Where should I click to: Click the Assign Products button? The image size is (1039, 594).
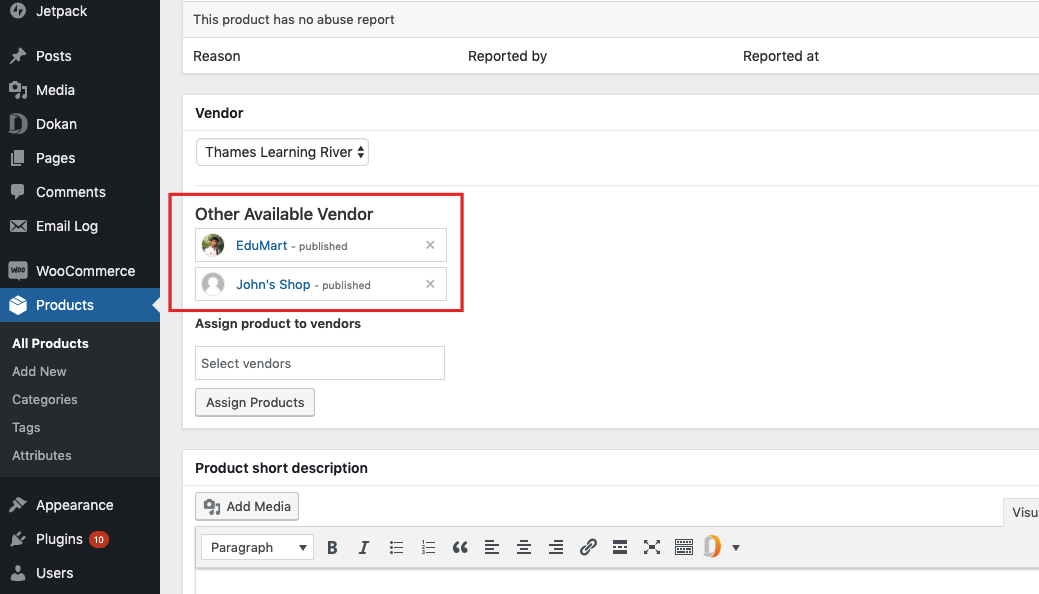click(255, 402)
